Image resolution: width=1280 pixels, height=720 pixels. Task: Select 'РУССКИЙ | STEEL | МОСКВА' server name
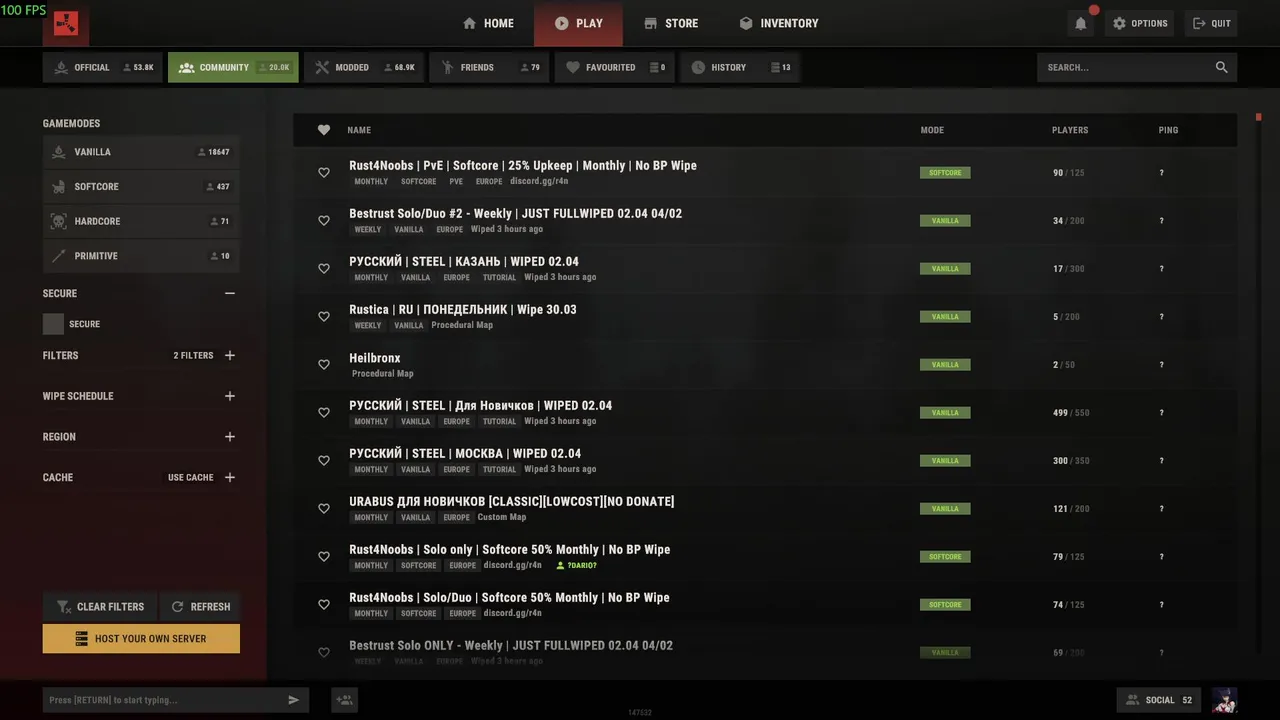465,454
